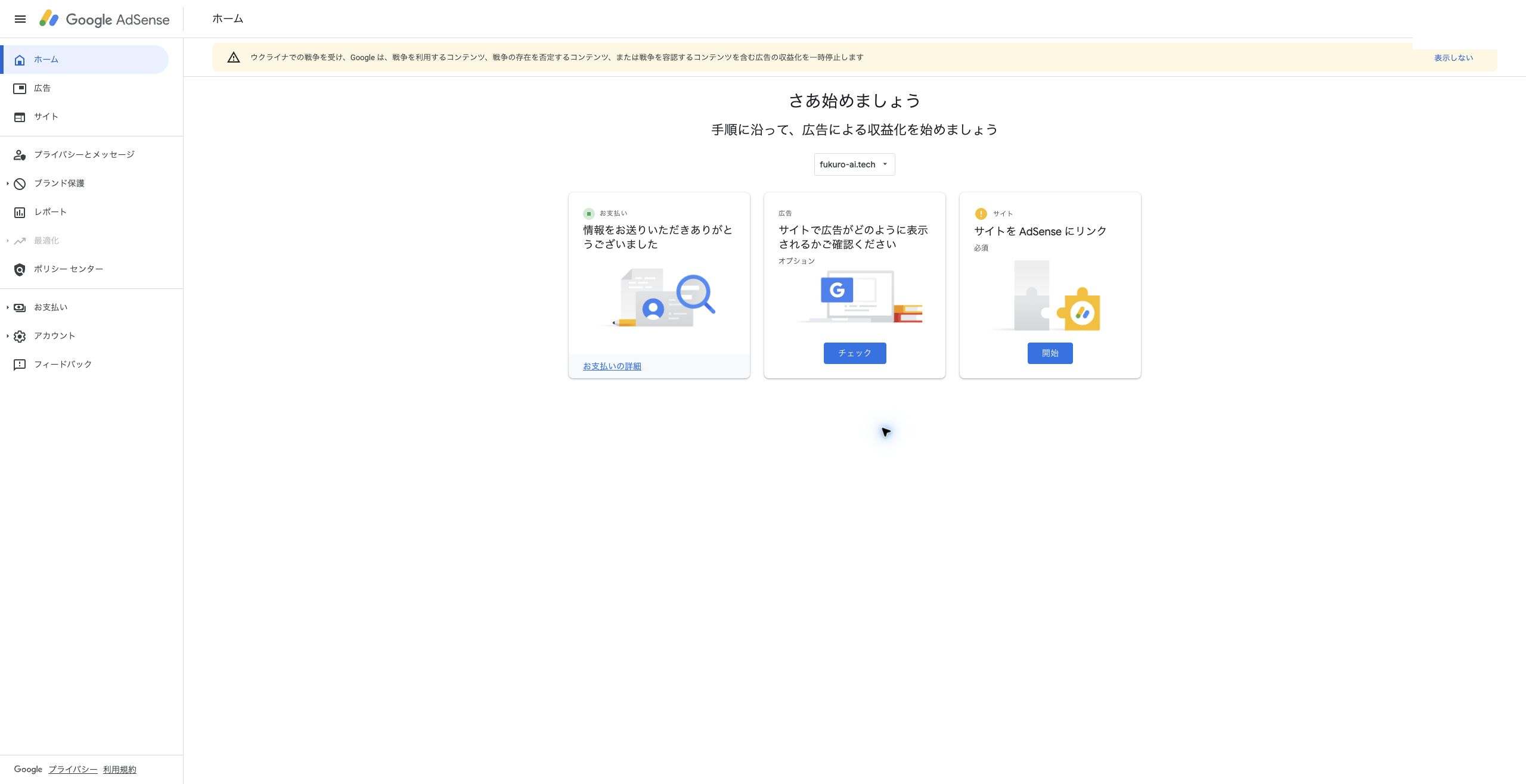
Task: Click the warning triangle icon in banner
Action: (234, 57)
